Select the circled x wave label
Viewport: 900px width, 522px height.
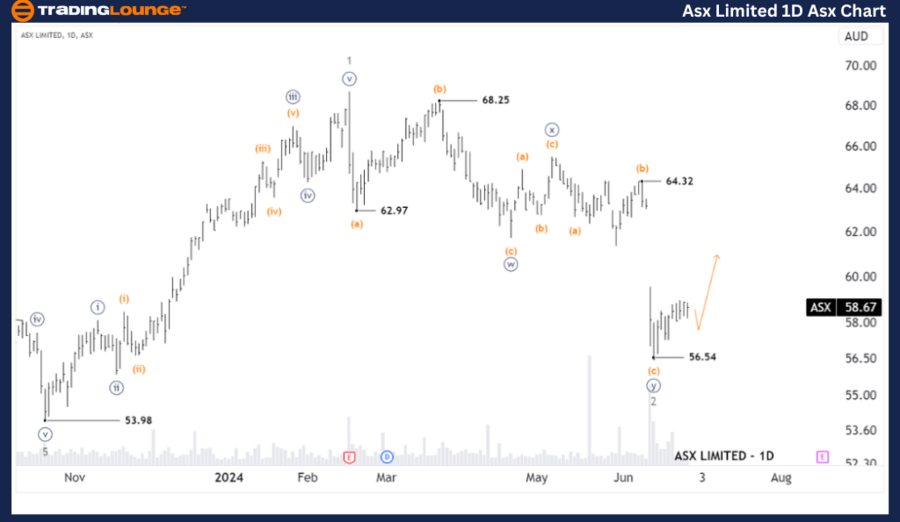[551, 129]
